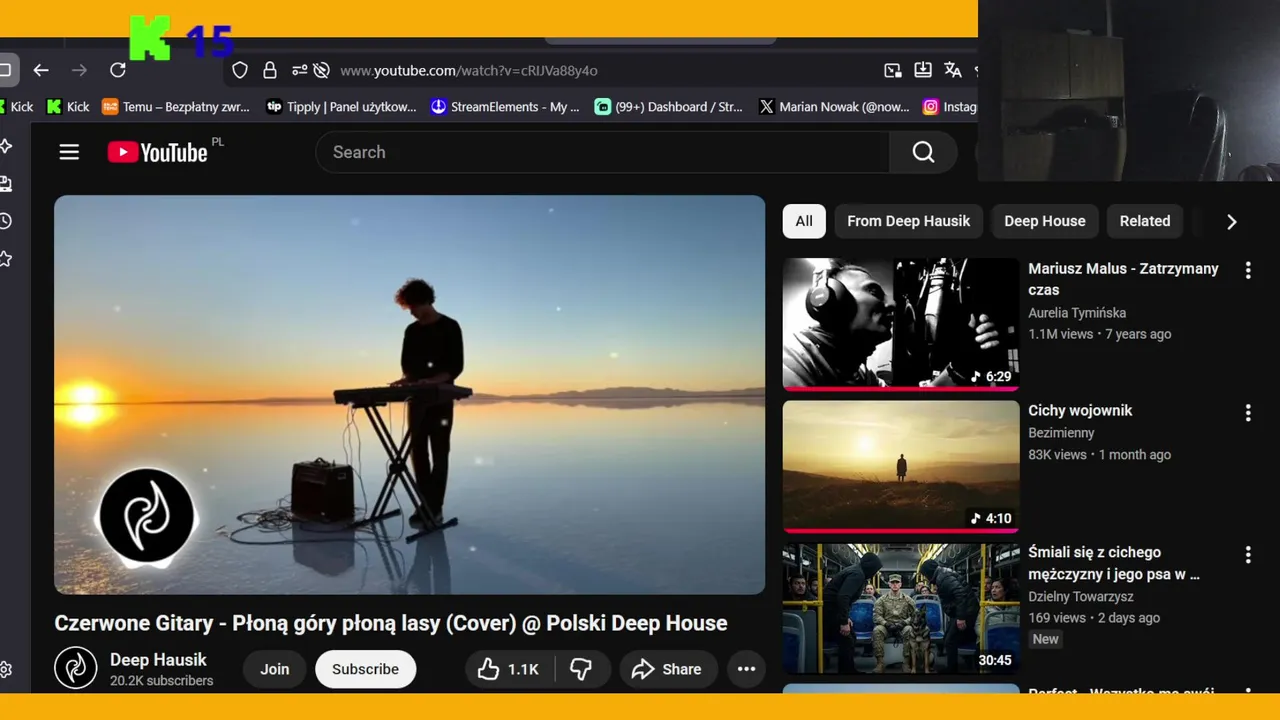Click the padlock site security icon
This screenshot has height=720, width=1280.
click(x=269, y=70)
